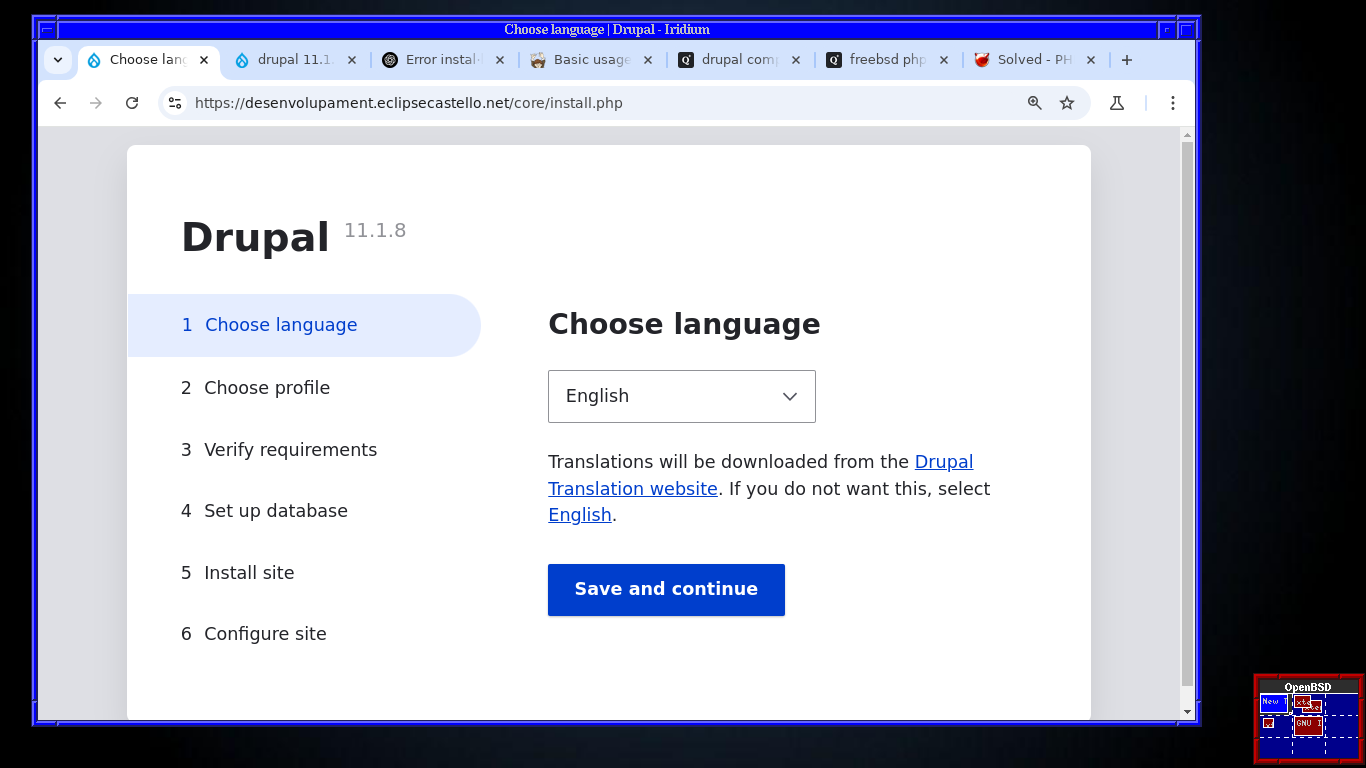Screen dimensions: 1366x768
Task: Click the browser forward arrow
Action: click(96, 103)
